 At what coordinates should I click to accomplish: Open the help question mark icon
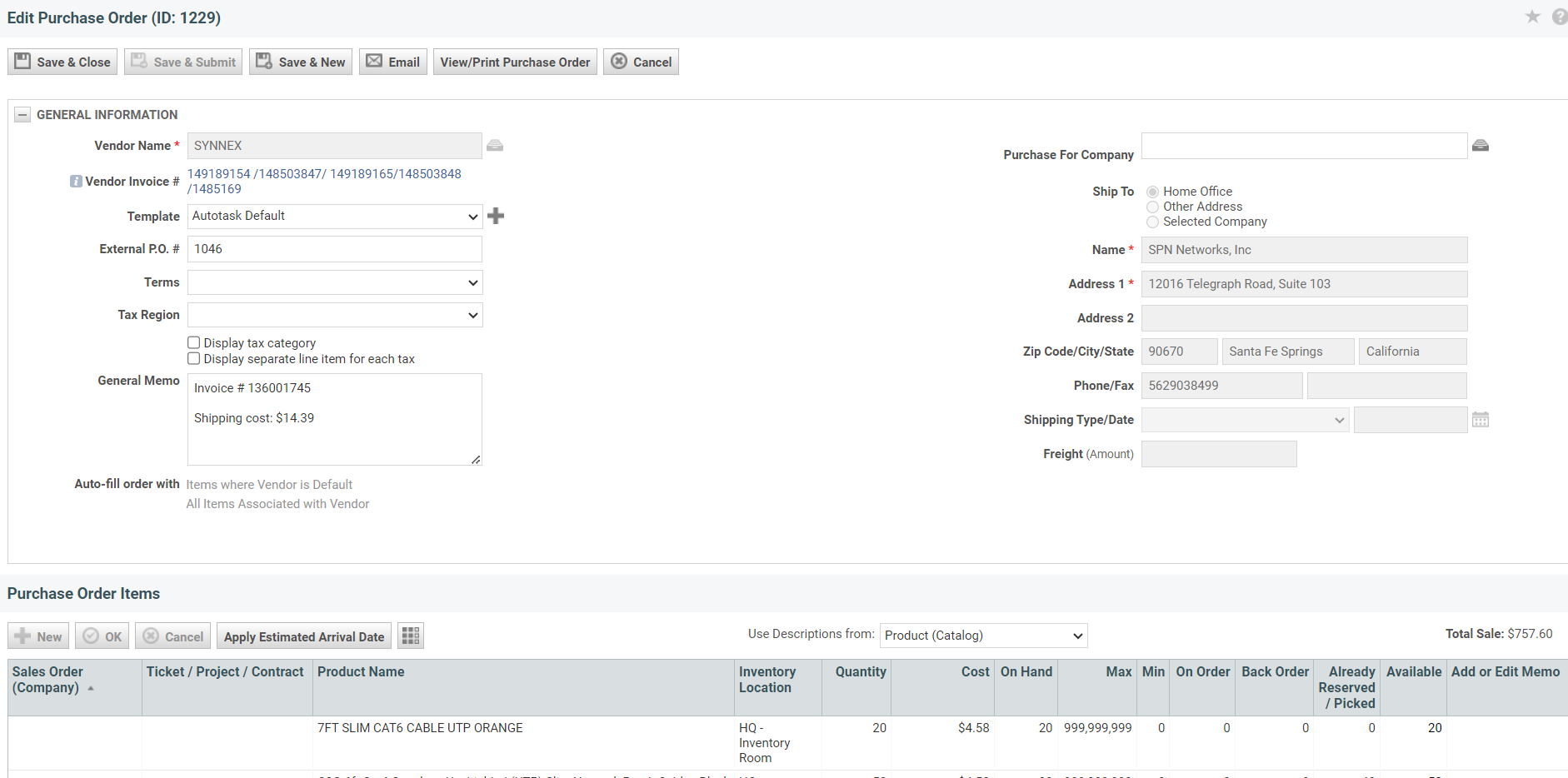(x=1560, y=17)
